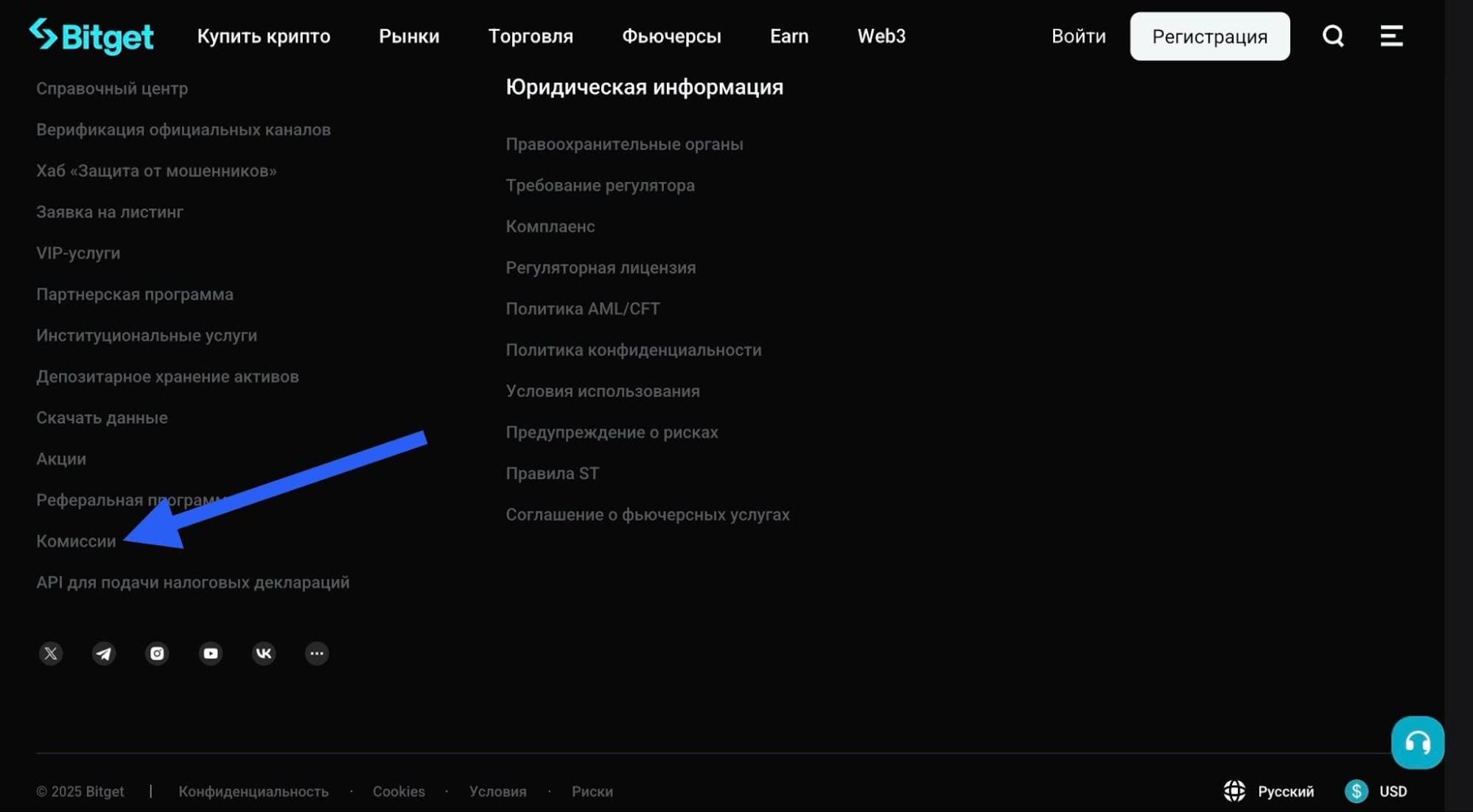Open Политика конфиденциальности link
This screenshot has width=1473, height=812.
(x=634, y=350)
